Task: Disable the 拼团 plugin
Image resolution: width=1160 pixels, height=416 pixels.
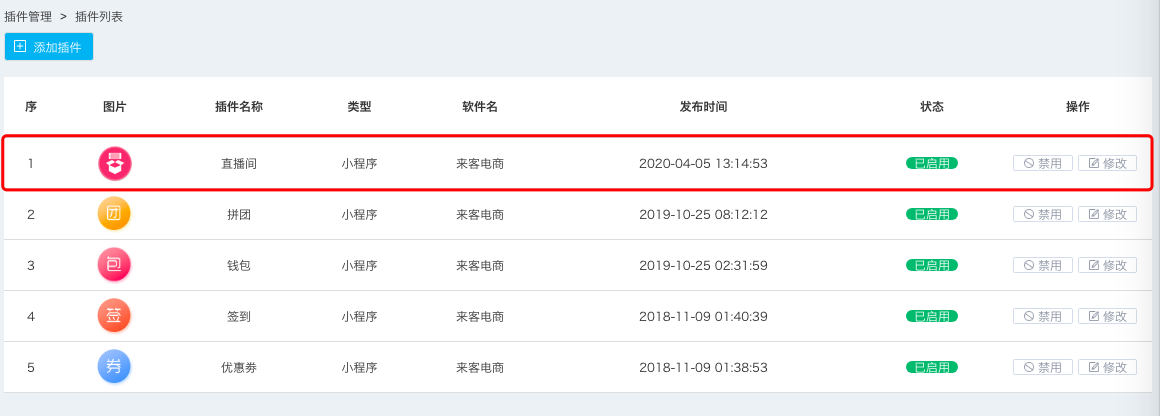Action: 1043,215
